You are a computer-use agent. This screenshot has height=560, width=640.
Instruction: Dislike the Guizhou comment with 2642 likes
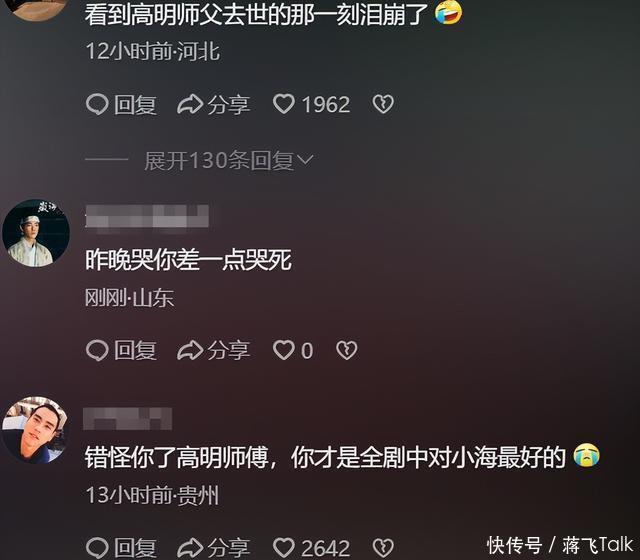click(x=383, y=547)
